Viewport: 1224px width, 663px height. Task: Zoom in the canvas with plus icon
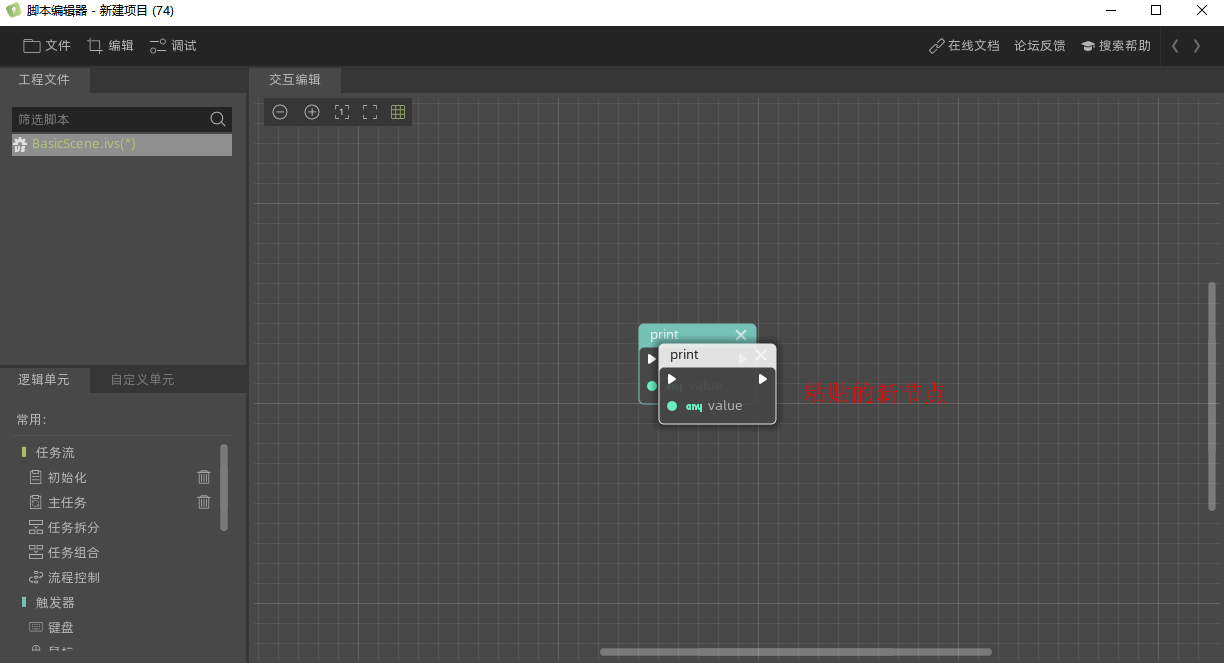tap(312, 112)
